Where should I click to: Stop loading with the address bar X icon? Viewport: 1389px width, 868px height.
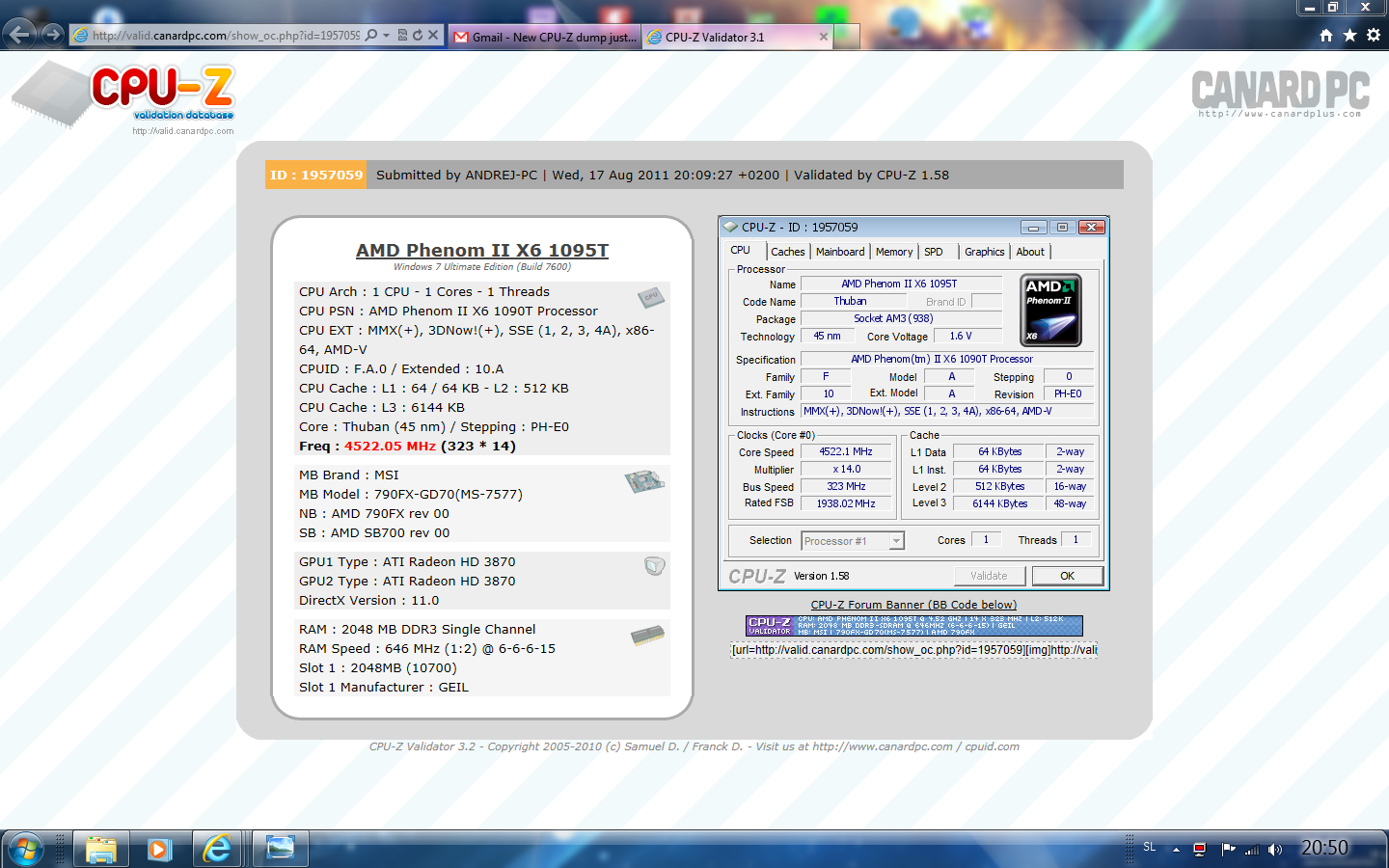433,35
